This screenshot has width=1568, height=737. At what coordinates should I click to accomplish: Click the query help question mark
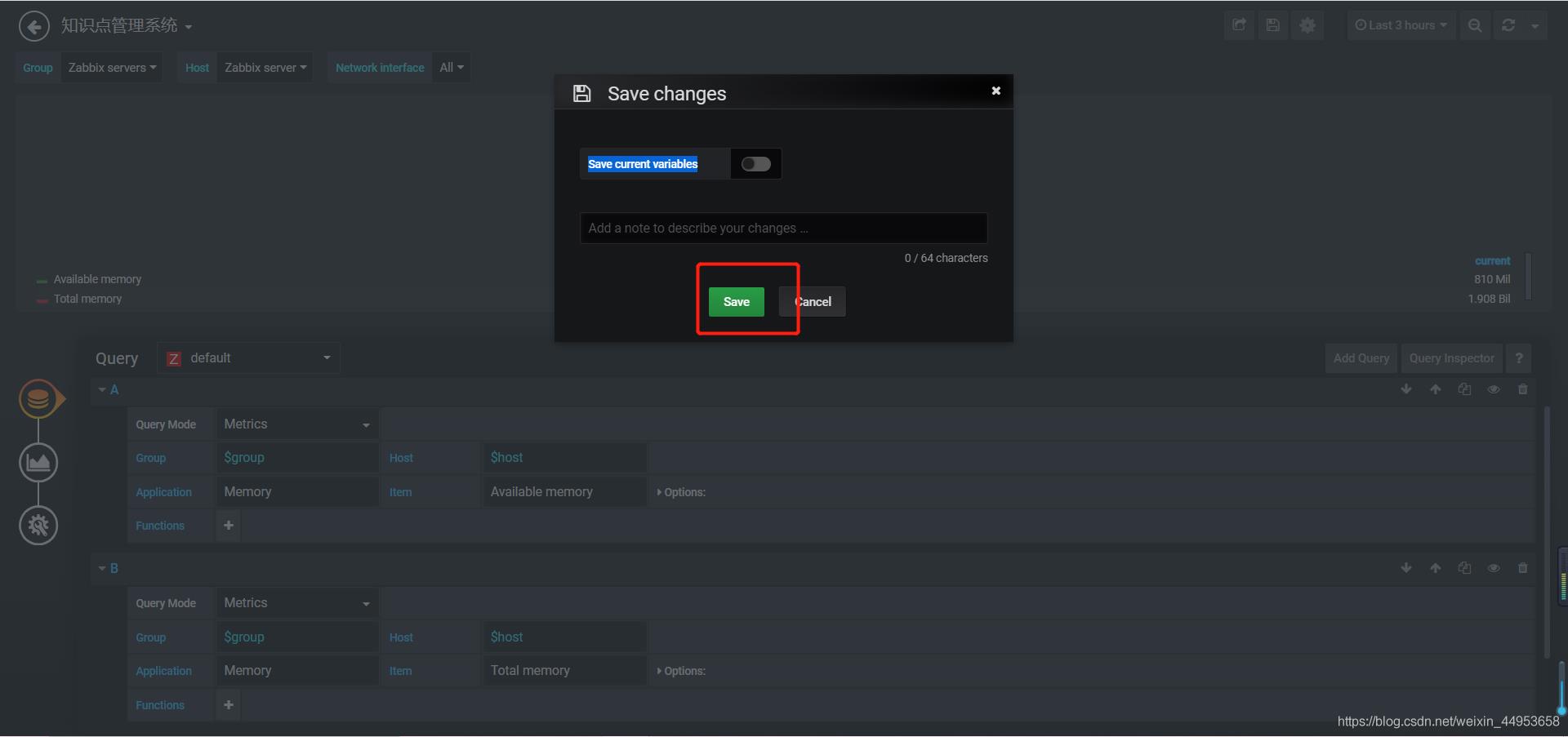click(x=1518, y=358)
